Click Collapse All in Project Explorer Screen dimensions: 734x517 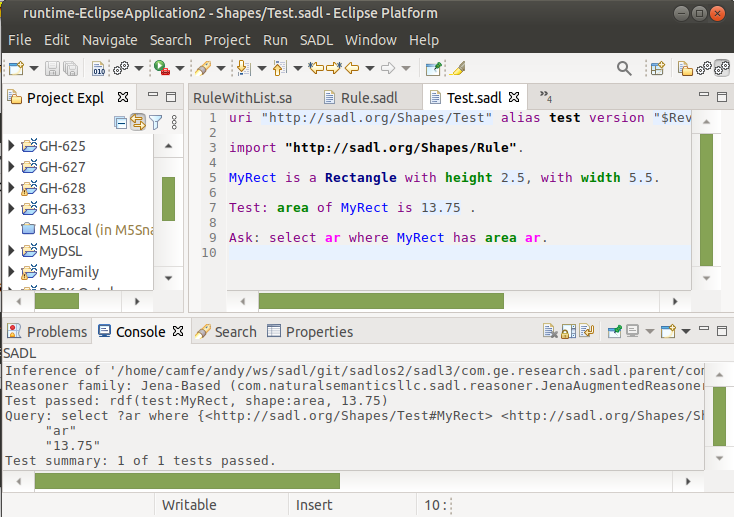(x=120, y=123)
